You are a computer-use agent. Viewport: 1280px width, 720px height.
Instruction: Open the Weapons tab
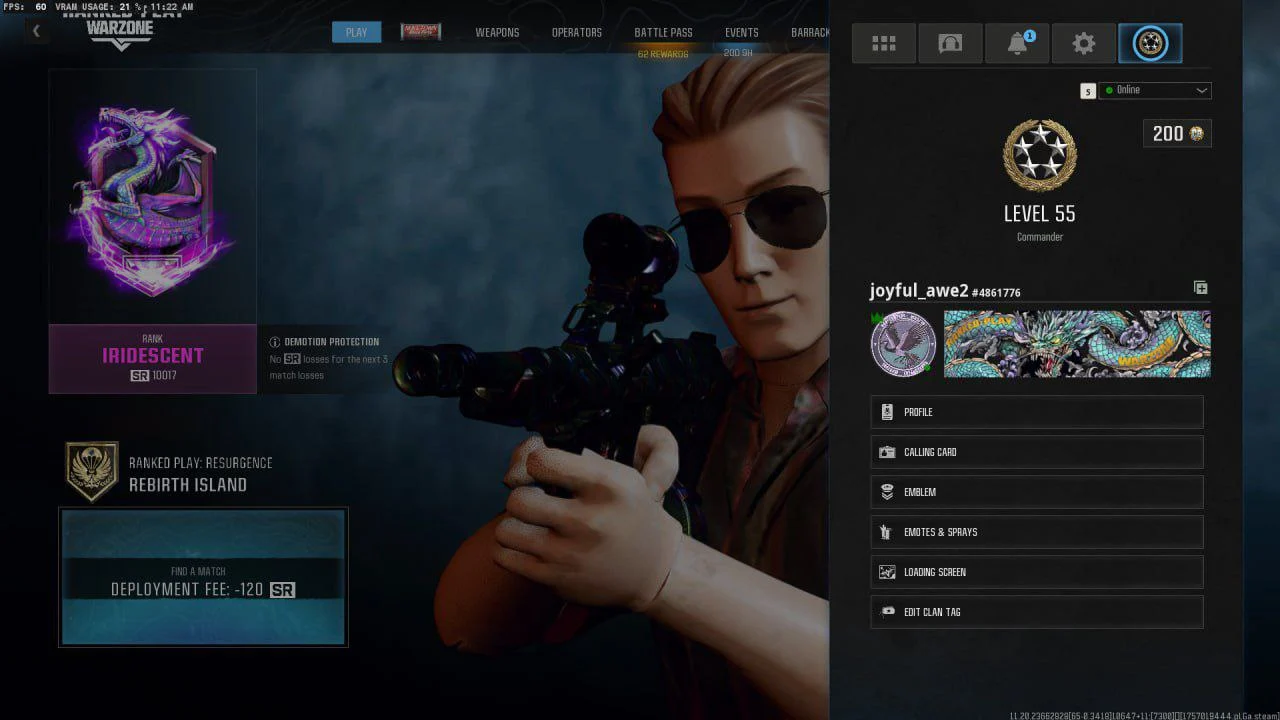497,32
